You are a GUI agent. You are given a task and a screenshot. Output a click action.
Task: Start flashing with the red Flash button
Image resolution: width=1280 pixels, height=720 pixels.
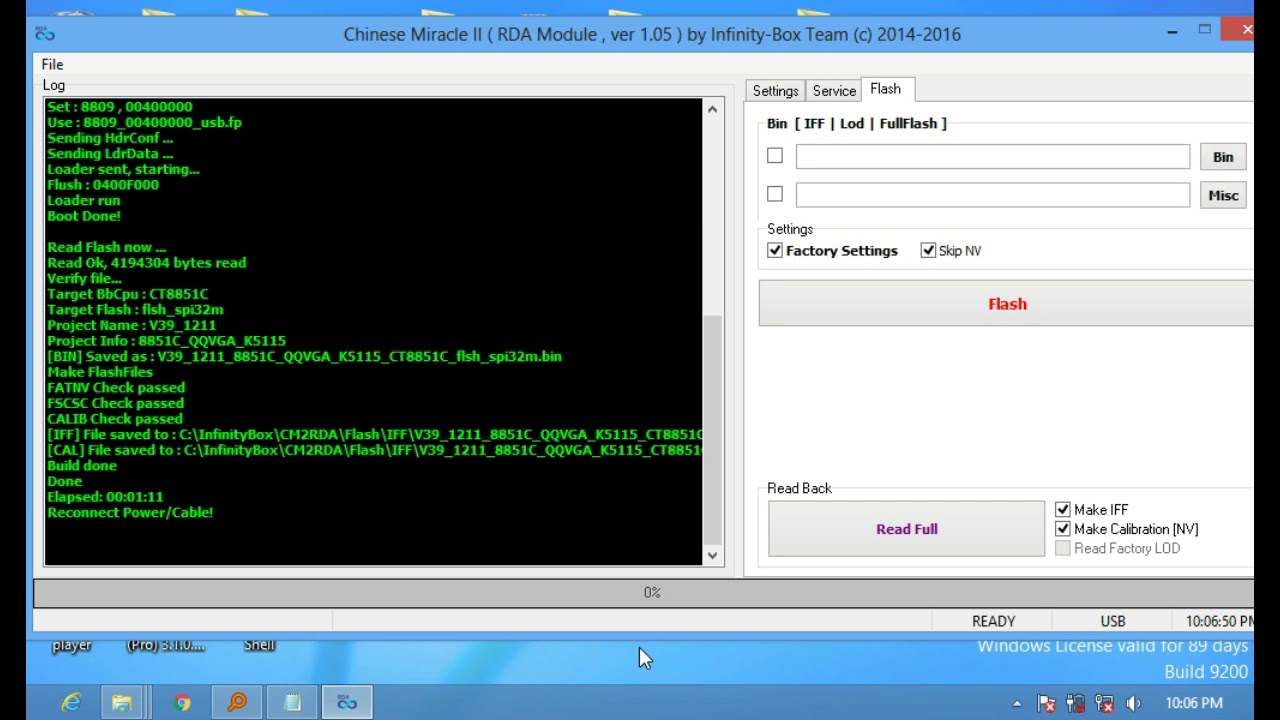1006,304
